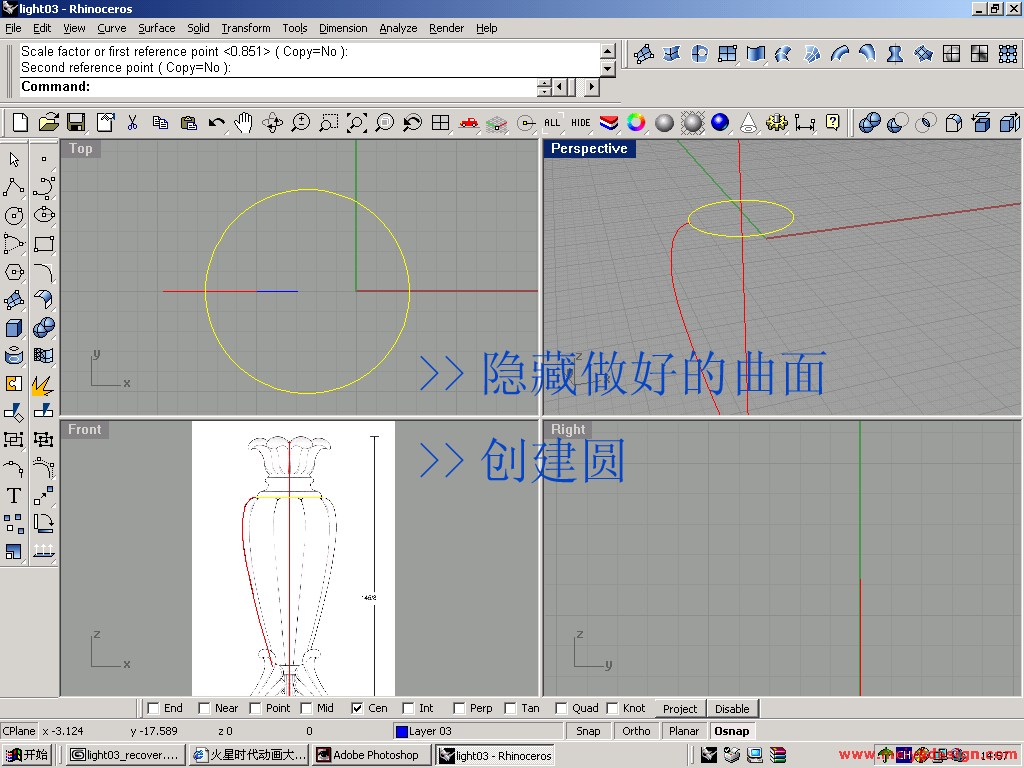
Task: Switch to Adobe Photoshop in taskbar
Action: click(x=368, y=755)
